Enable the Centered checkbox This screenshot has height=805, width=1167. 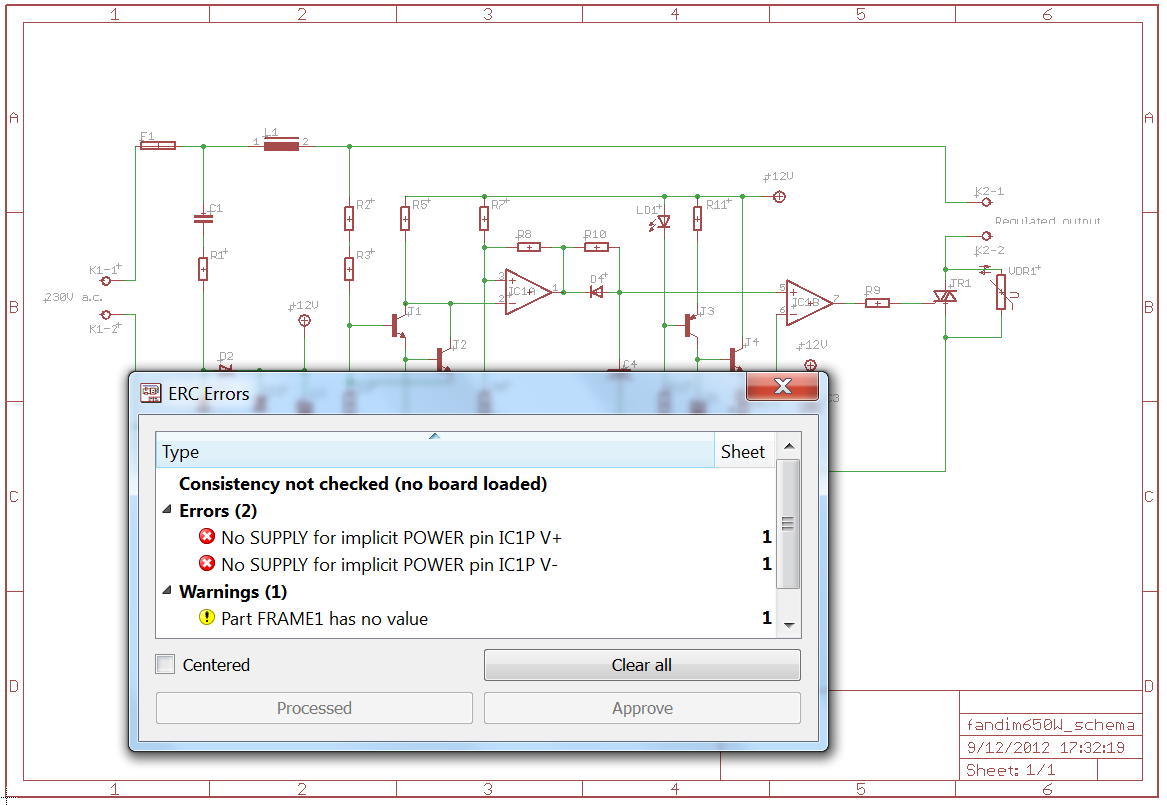[x=166, y=665]
